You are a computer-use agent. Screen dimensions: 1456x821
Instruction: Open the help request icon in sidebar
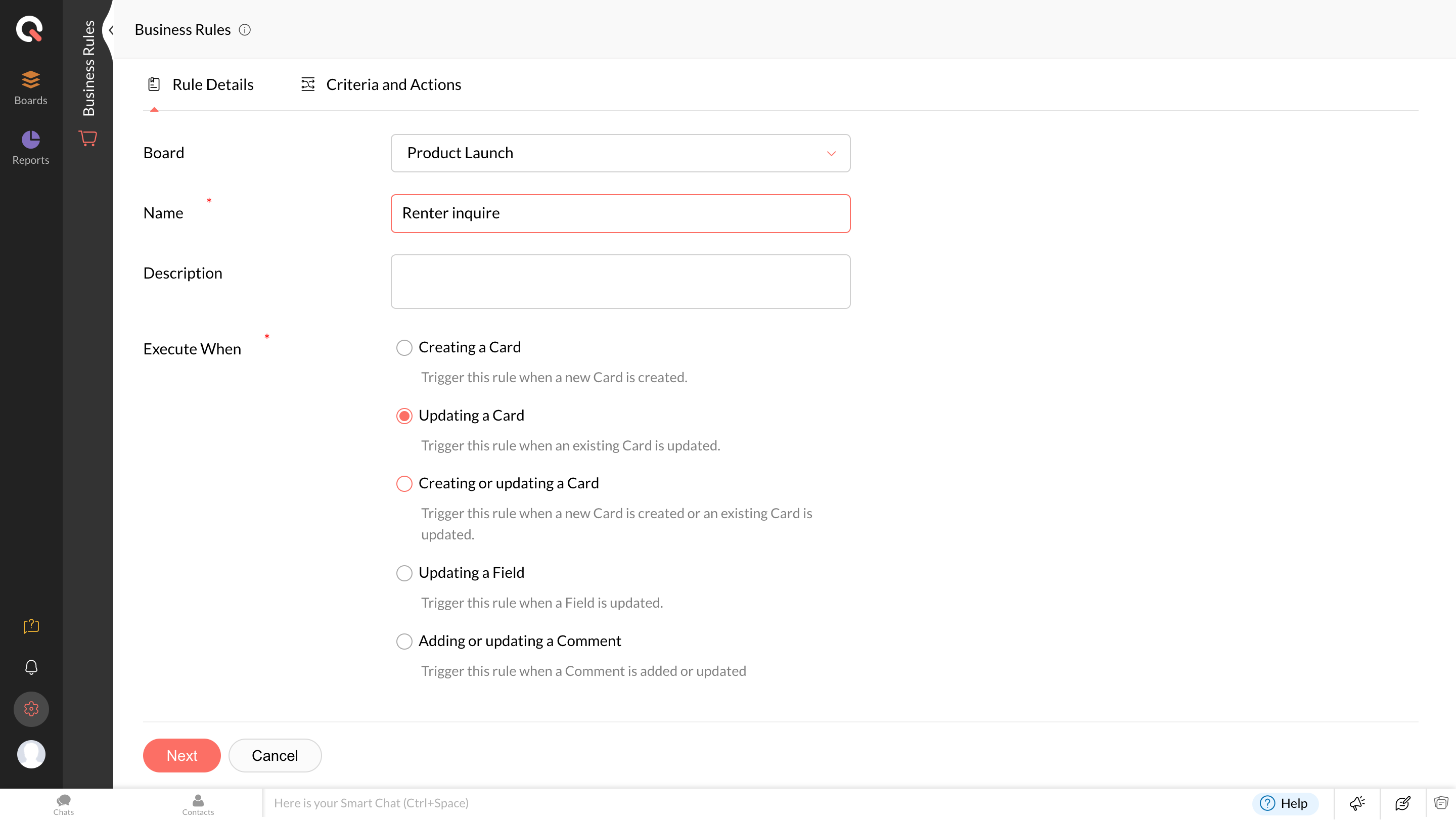pyautogui.click(x=31, y=625)
